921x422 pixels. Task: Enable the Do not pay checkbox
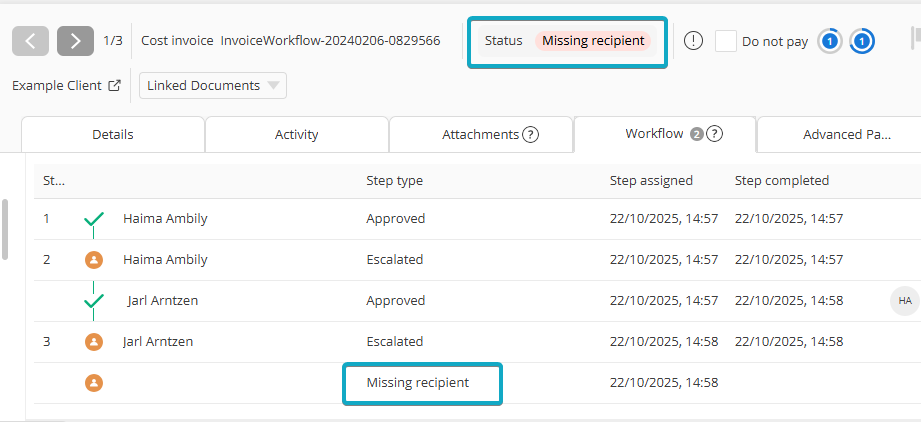(x=726, y=41)
